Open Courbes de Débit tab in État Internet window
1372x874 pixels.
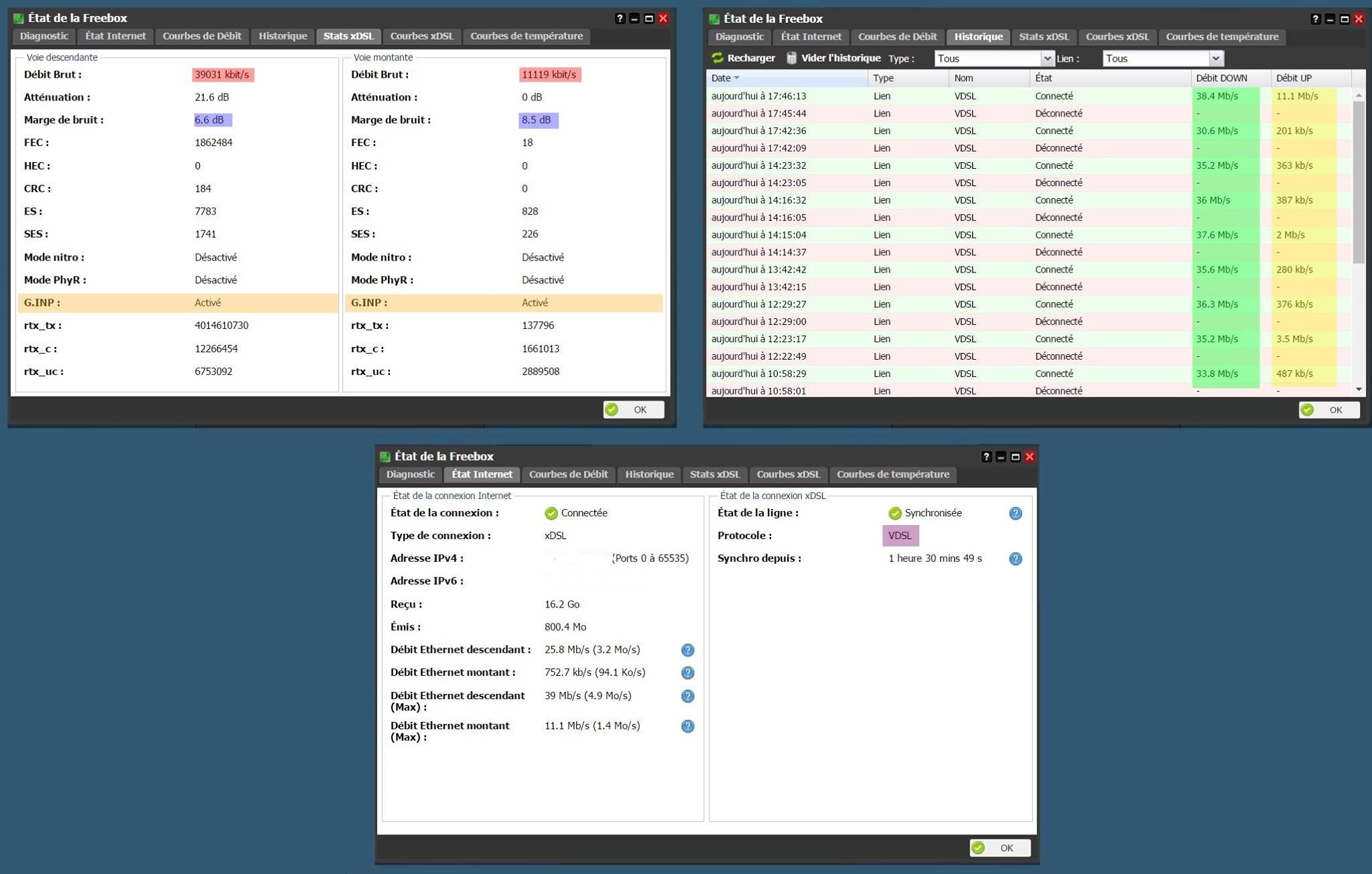point(568,474)
